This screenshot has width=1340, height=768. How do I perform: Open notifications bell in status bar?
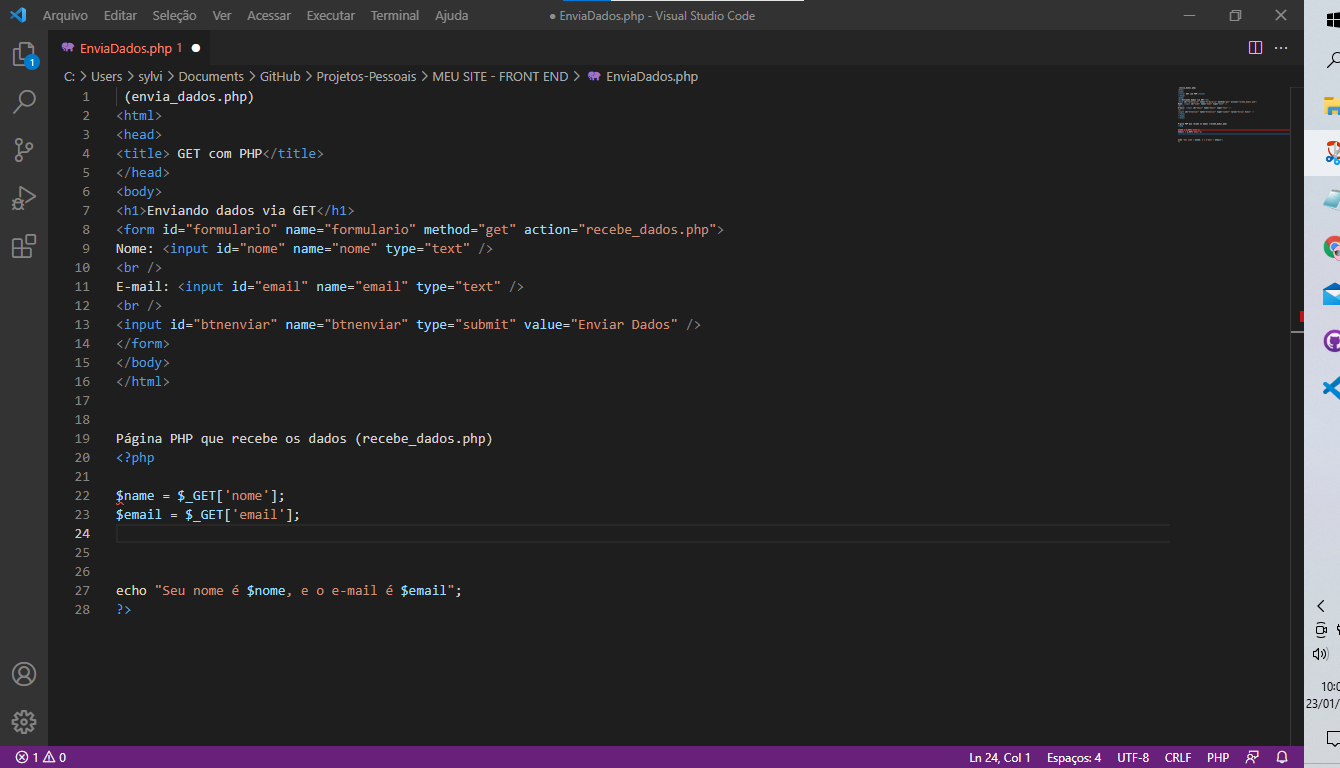(x=1281, y=757)
